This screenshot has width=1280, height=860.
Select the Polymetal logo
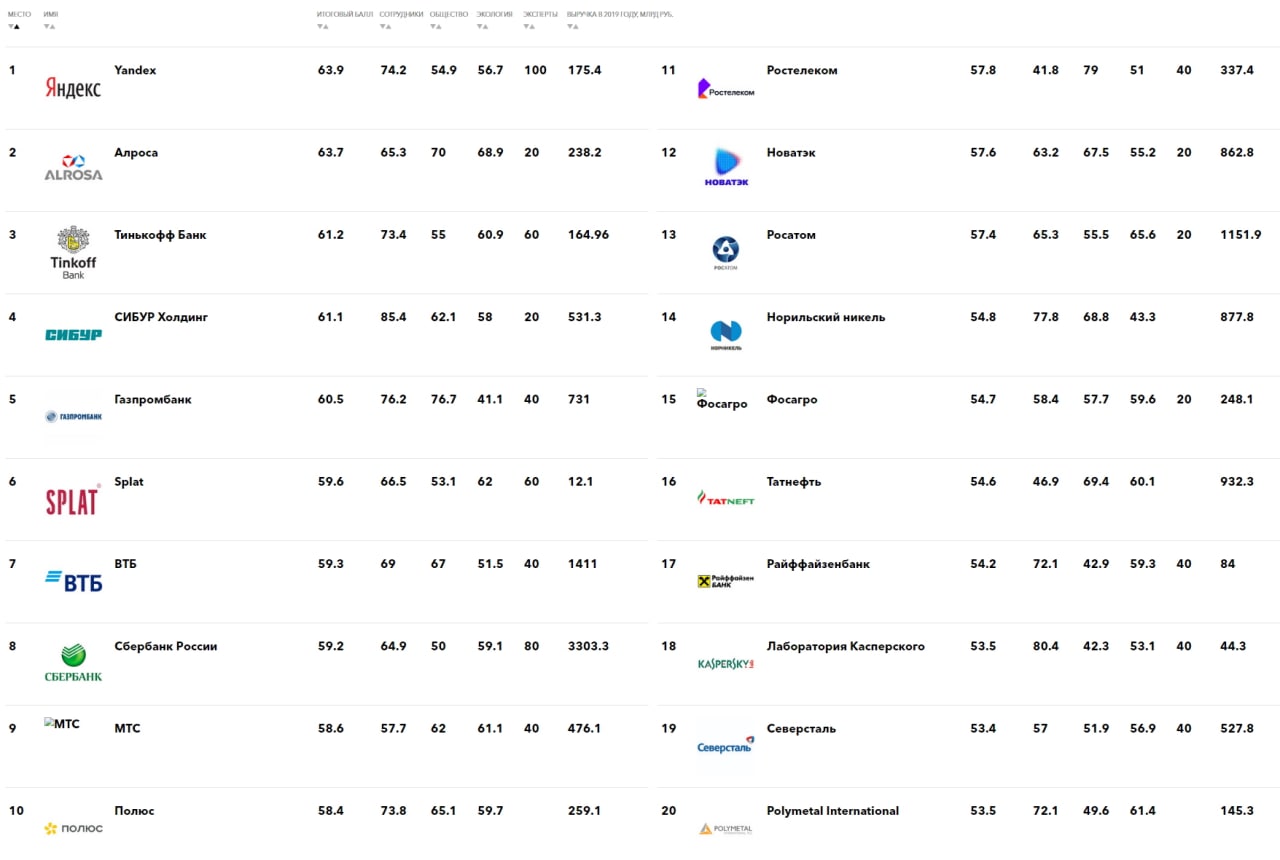(x=726, y=828)
